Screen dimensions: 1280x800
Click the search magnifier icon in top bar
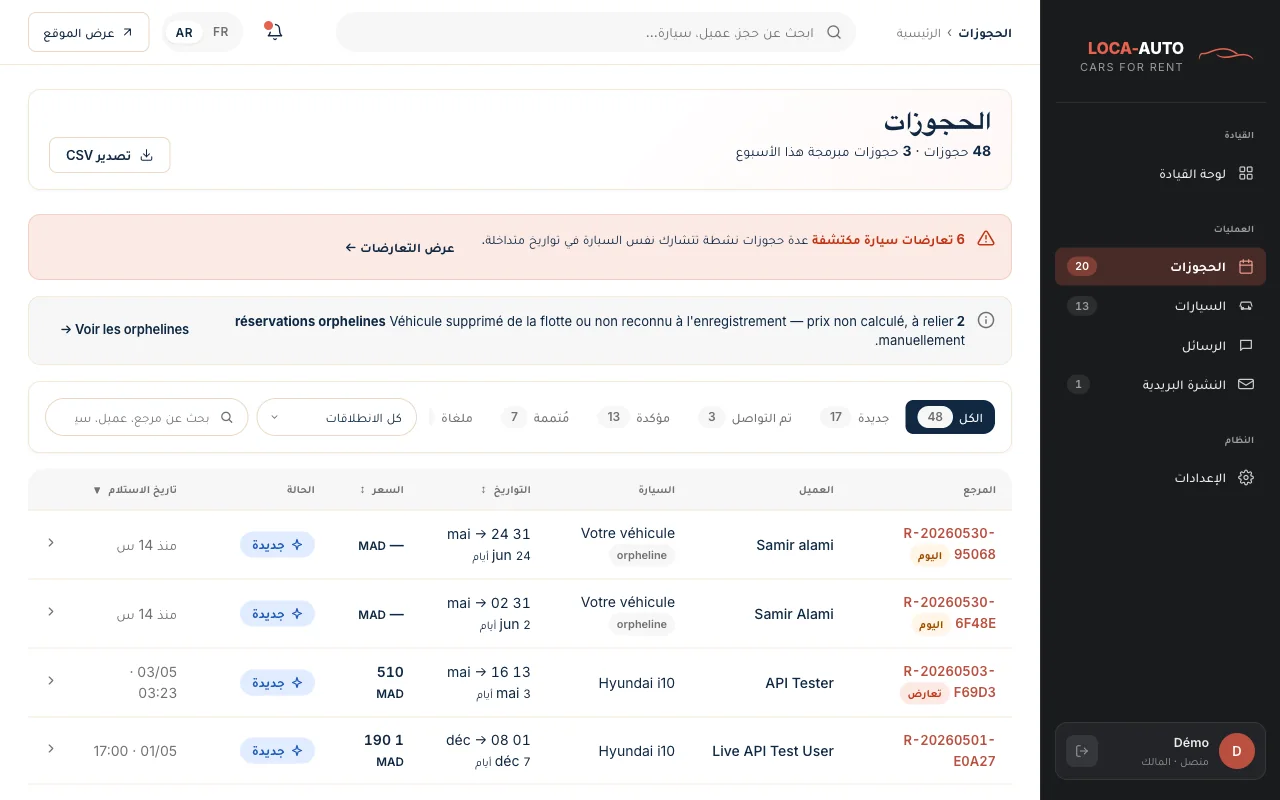[834, 32]
